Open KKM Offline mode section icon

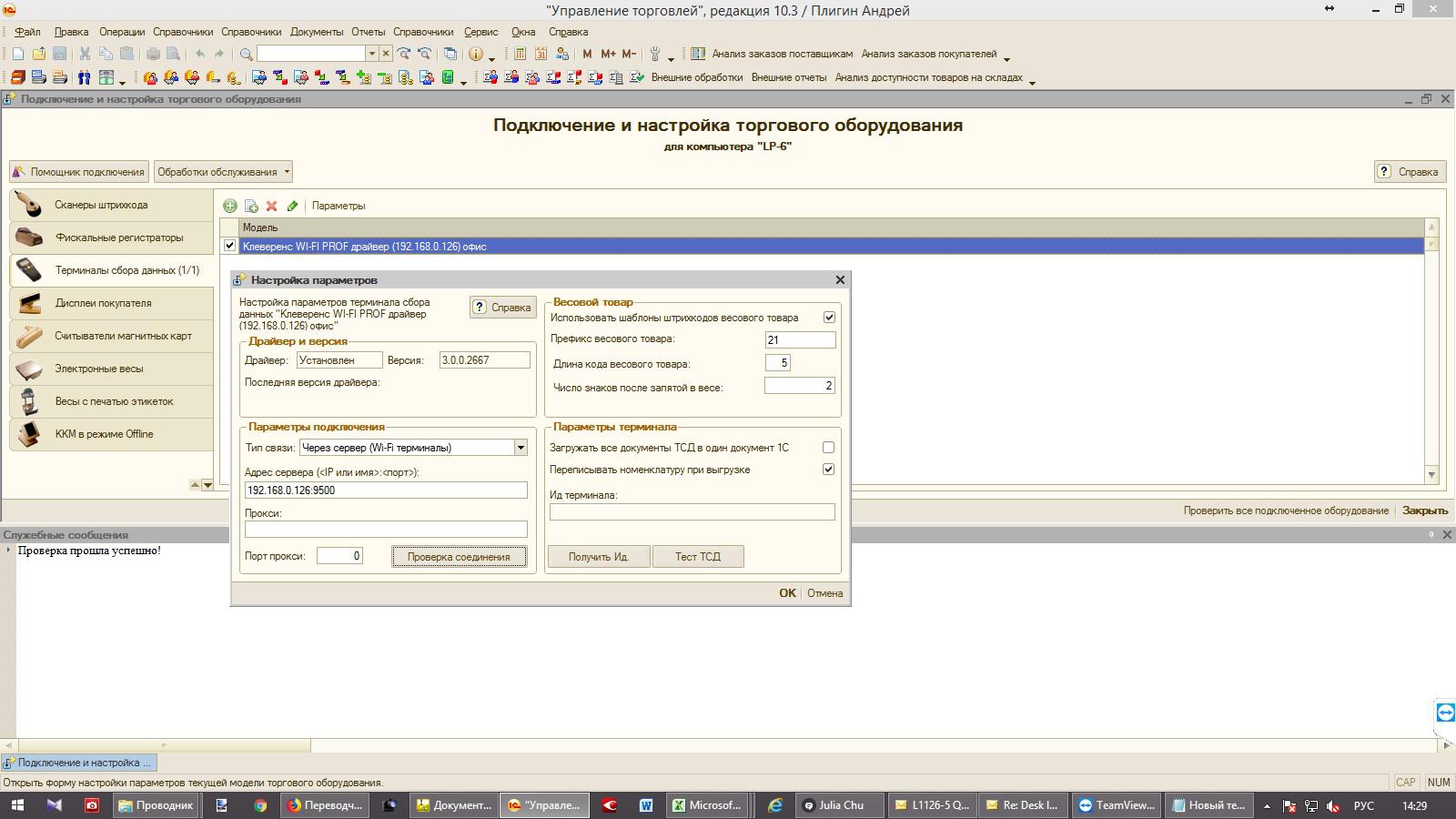click(x=28, y=434)
